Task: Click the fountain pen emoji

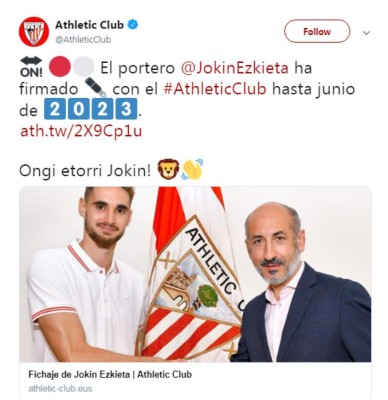Action: click(95, 88)
